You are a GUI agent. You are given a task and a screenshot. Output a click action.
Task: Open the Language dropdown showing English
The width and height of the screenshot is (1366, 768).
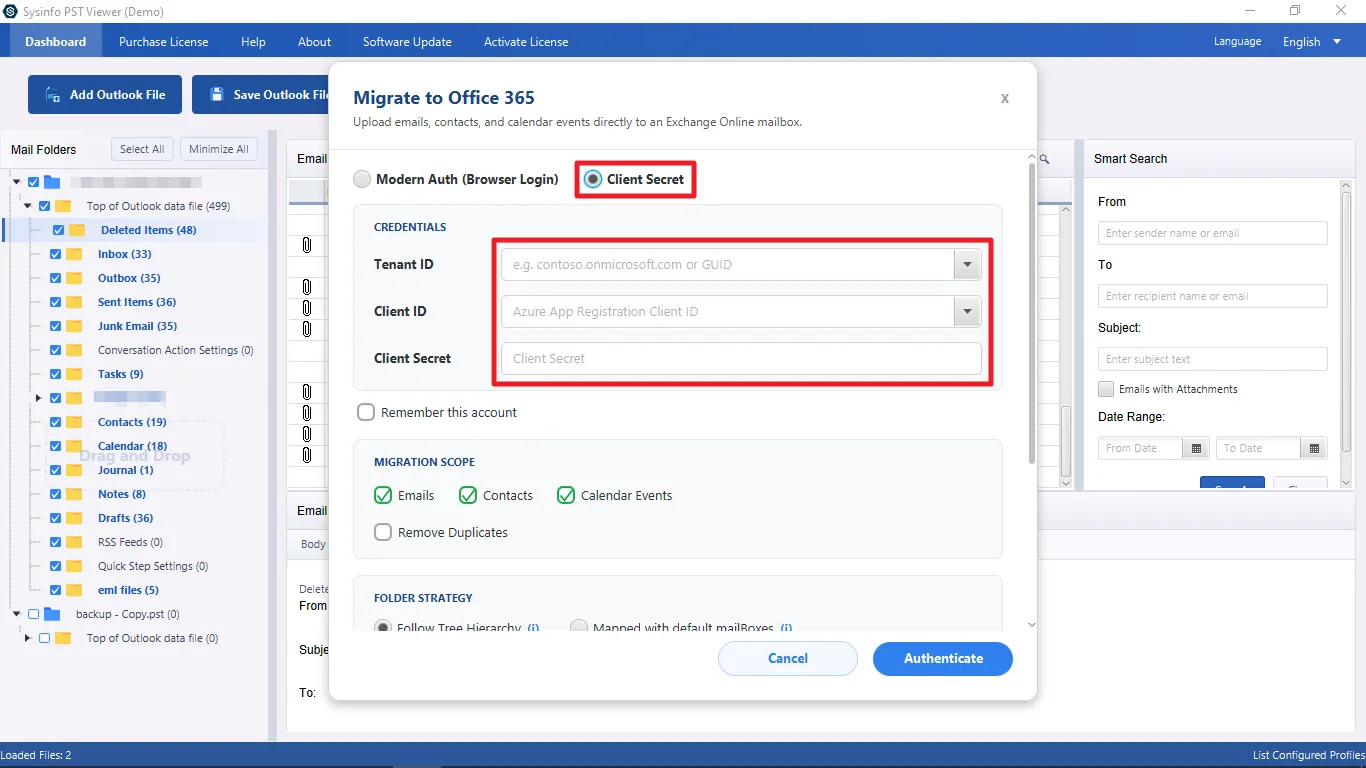[x=1313, y=42]
